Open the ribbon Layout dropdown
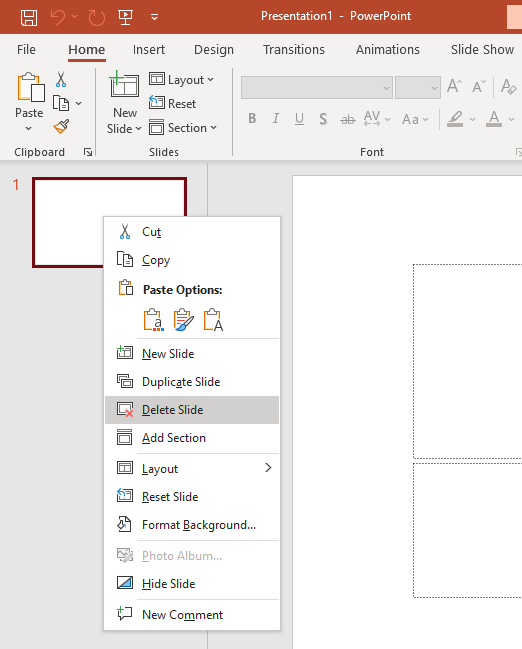 [x=181, y=79]
